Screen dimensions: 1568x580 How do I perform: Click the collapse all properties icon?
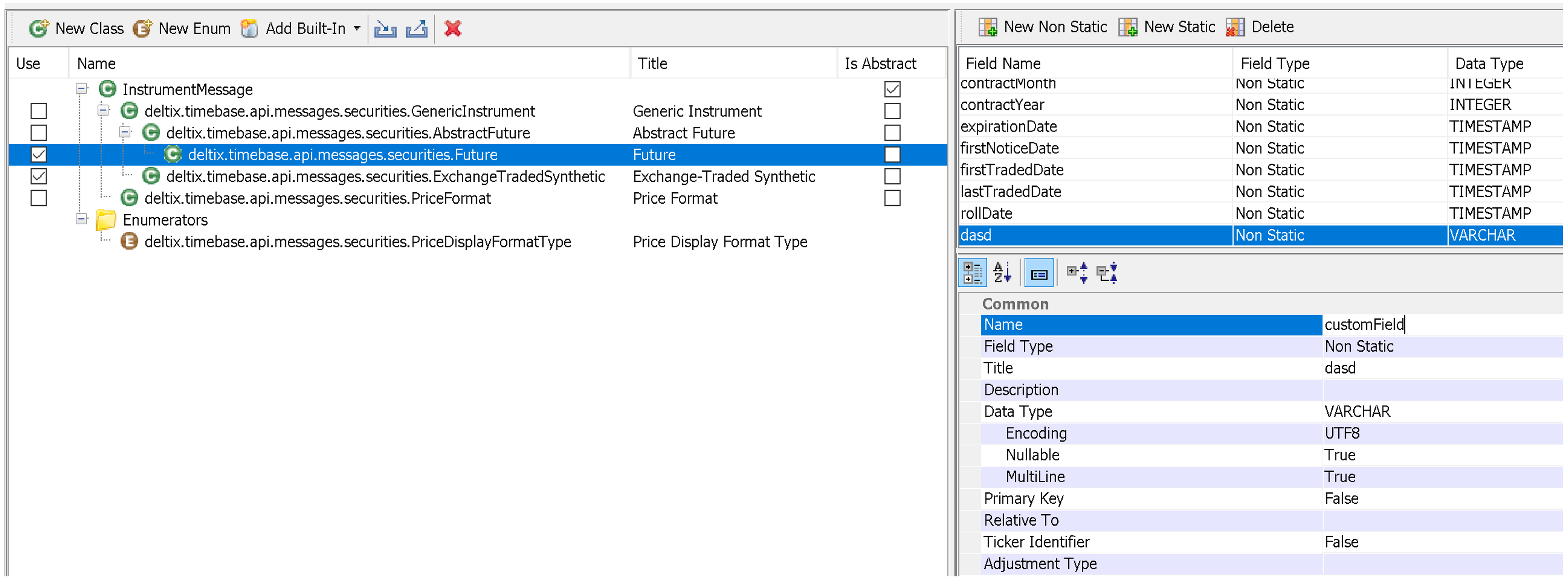[x=1107, y=273]
